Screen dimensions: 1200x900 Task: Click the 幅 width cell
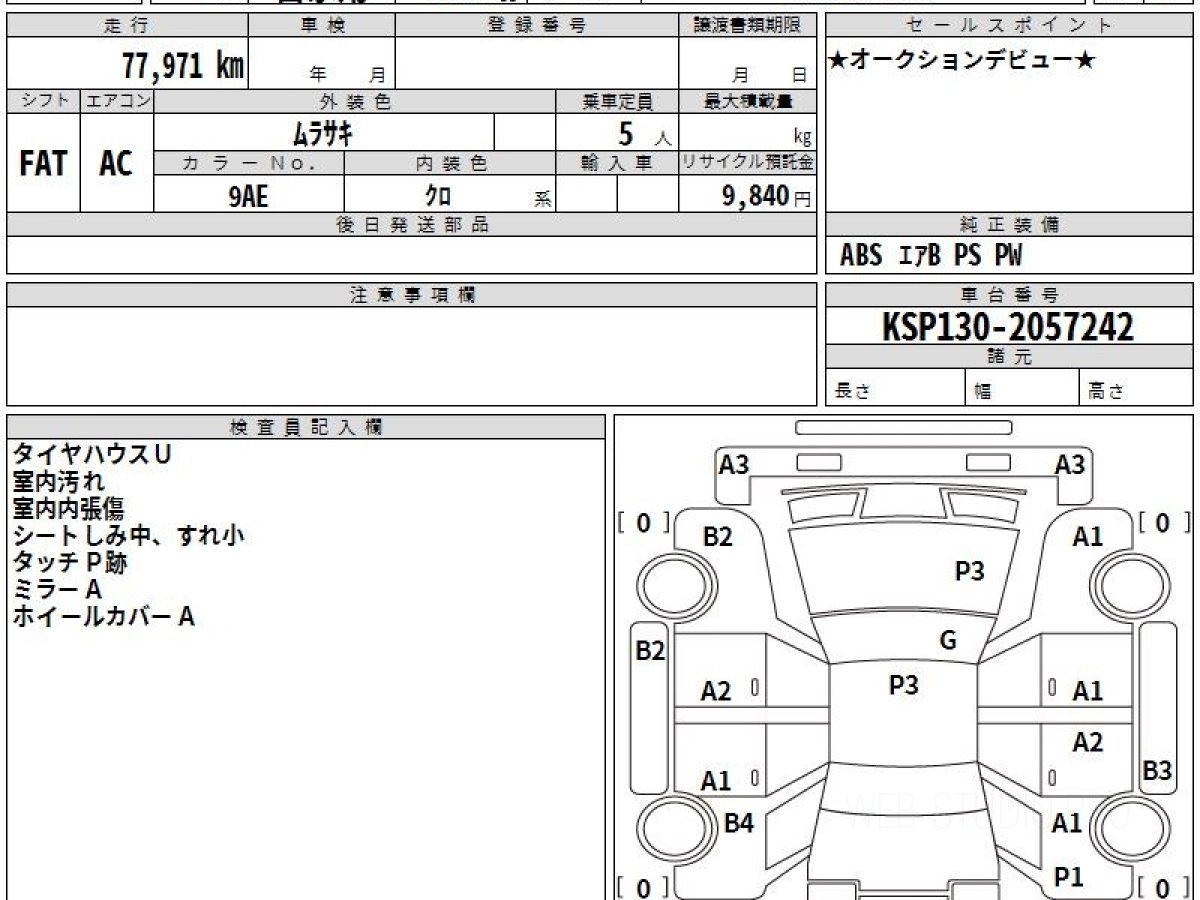point(1023,388)
